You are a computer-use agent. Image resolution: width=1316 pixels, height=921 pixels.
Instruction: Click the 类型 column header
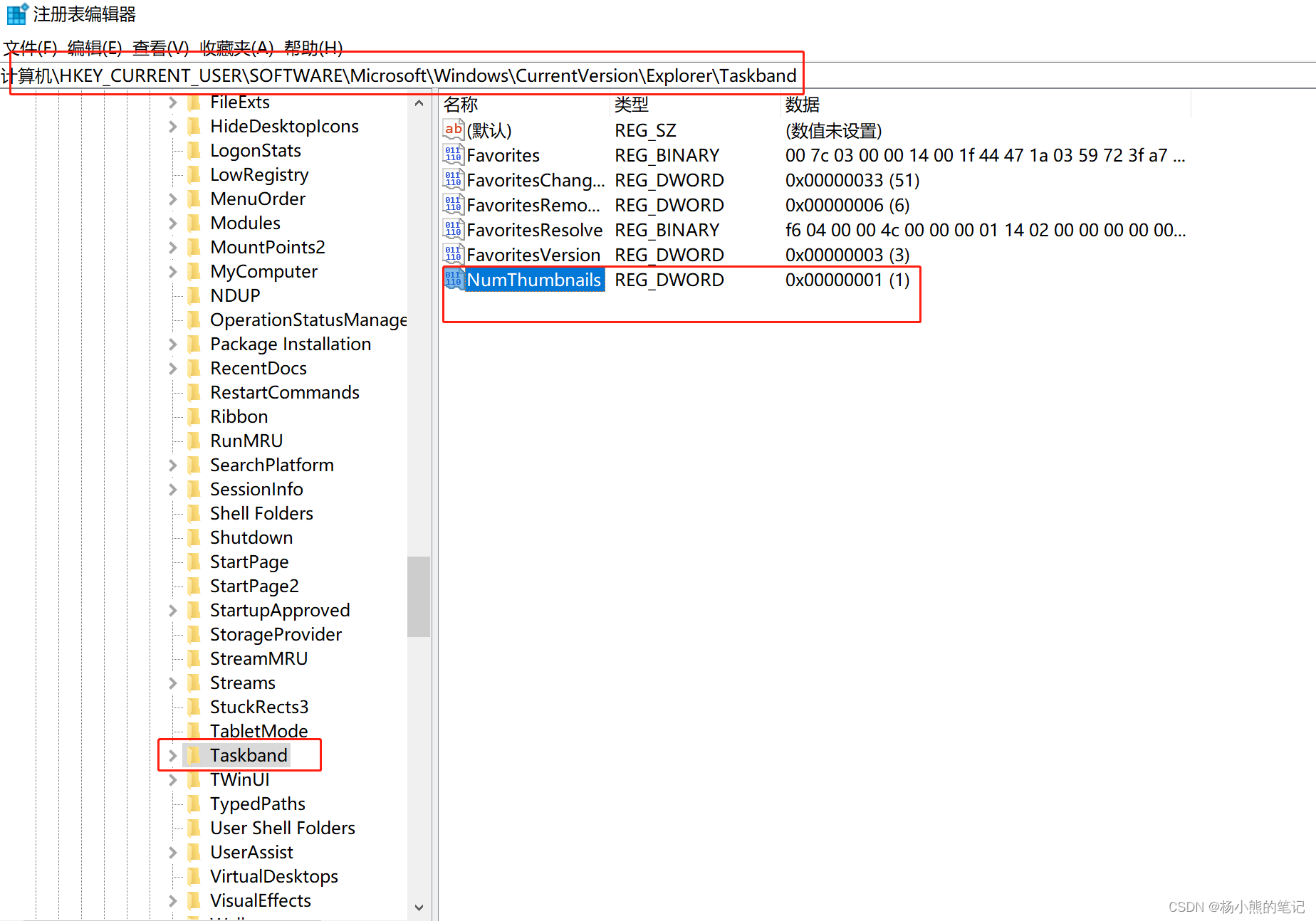696,105
